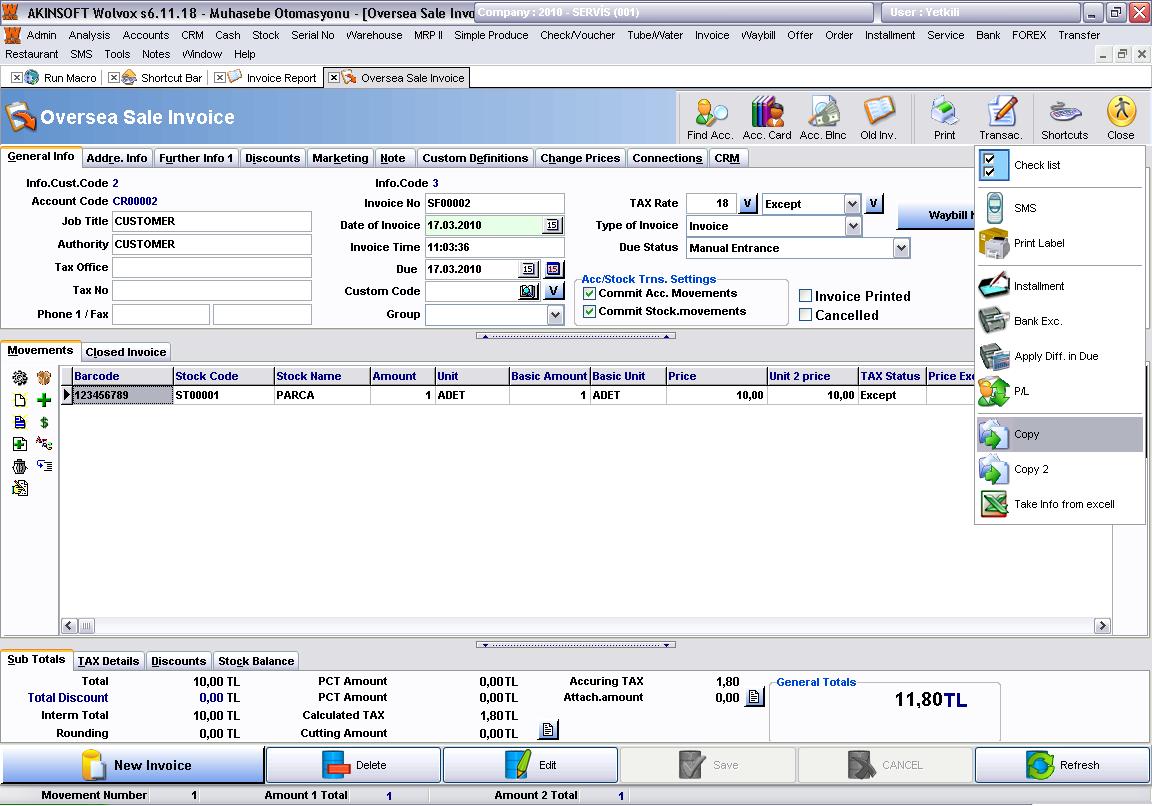Image resolution: width=1152 pixels, height=806 pixels.
Task: Close the Invoice Report tab using its X box
Action: tap(220, 77)
